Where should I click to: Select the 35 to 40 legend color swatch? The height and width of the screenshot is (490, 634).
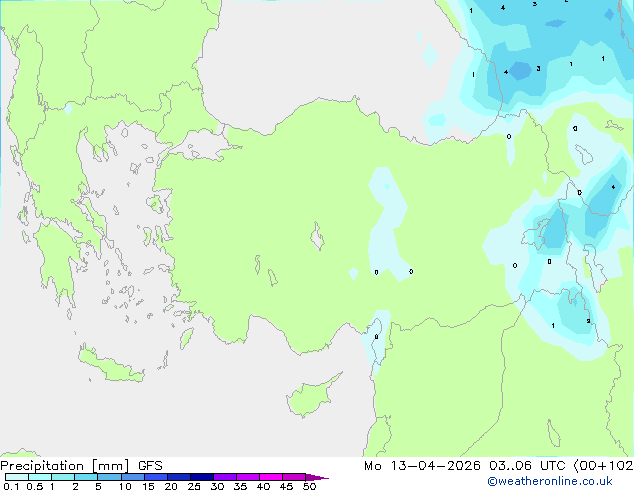(x=247, y=477)
